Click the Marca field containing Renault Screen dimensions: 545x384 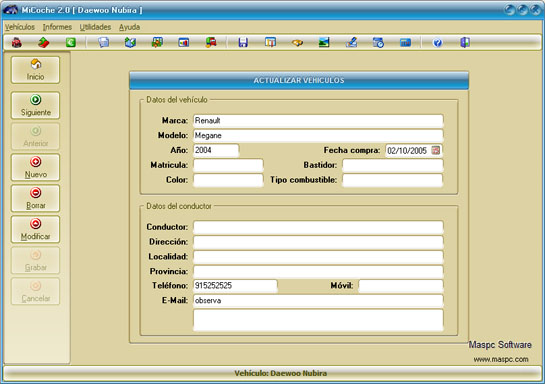click(x=318, y=121)
